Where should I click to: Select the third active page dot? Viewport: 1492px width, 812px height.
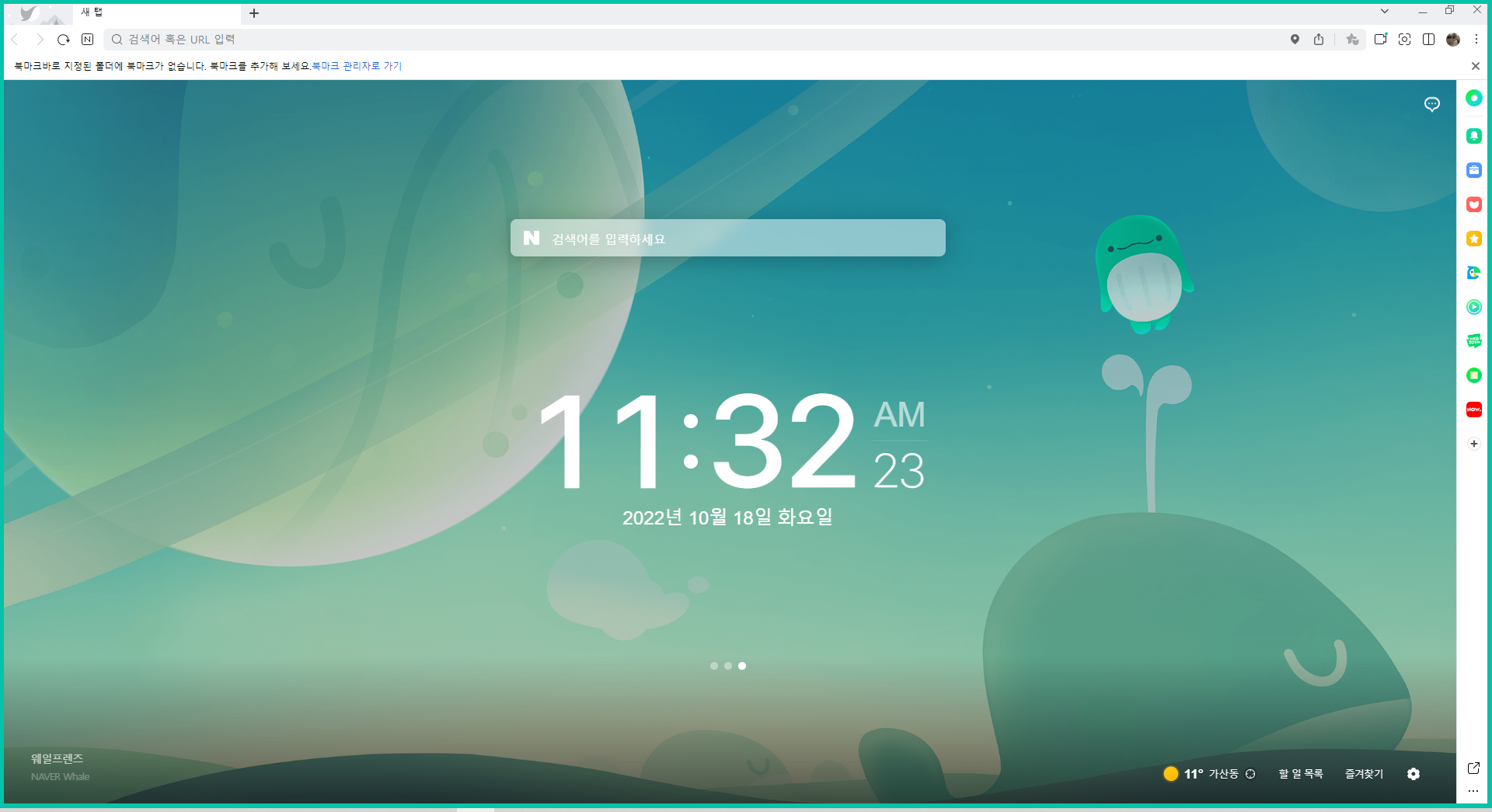(x=742, y=666)
